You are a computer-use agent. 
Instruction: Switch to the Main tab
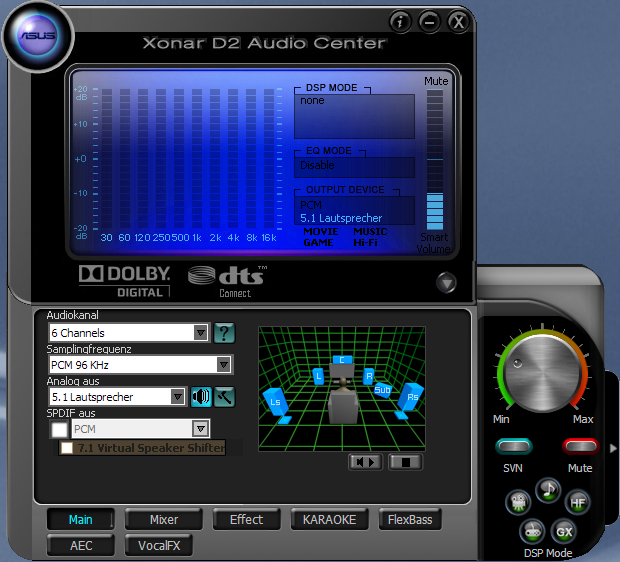click(x=81, y=519)
